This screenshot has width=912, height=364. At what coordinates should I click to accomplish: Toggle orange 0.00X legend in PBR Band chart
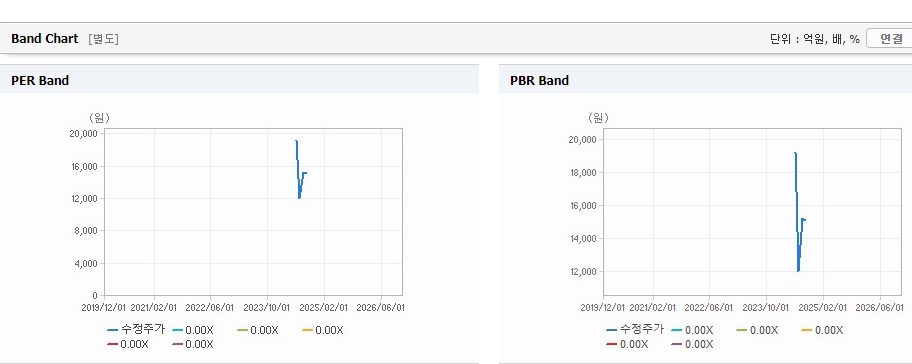click(822, 330)
